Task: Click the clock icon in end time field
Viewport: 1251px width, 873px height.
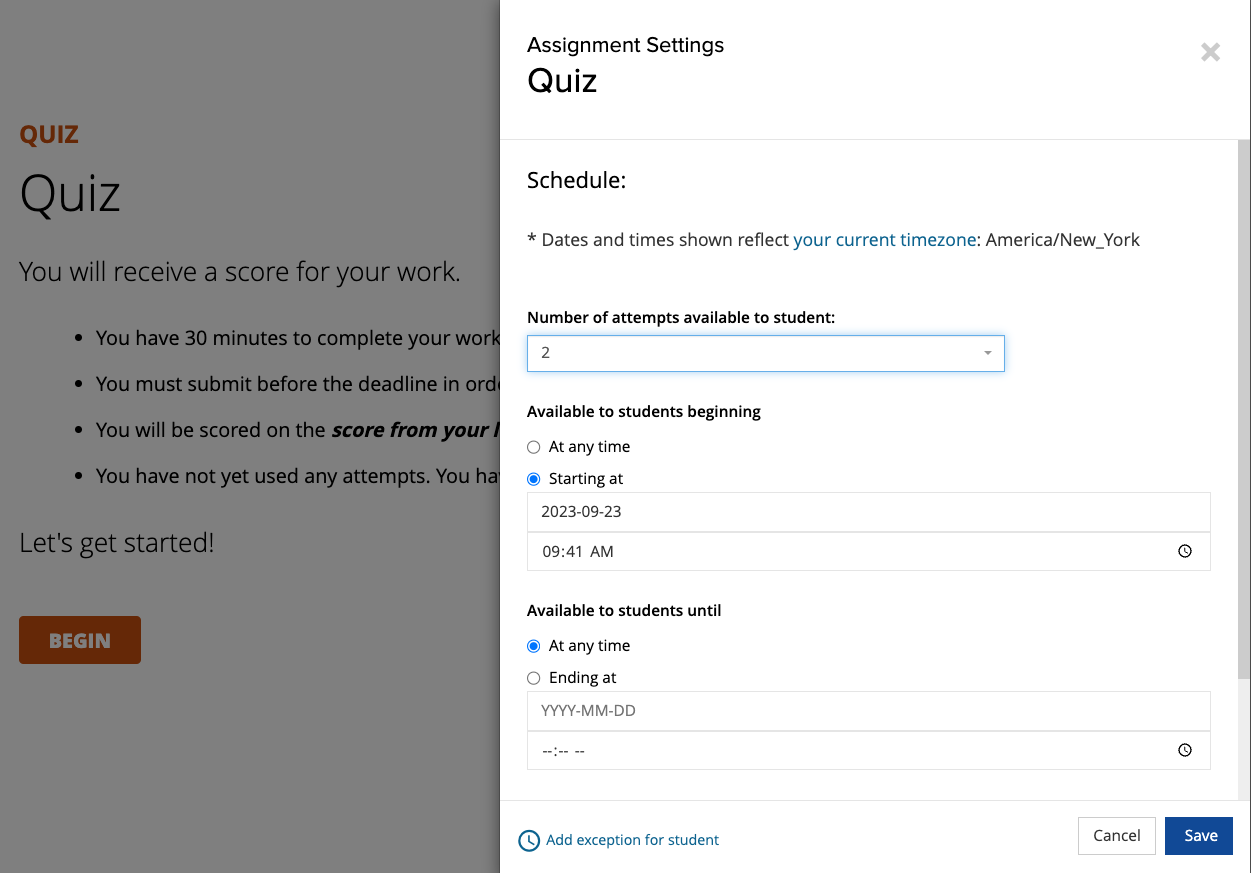Action: pos(1185,750)
